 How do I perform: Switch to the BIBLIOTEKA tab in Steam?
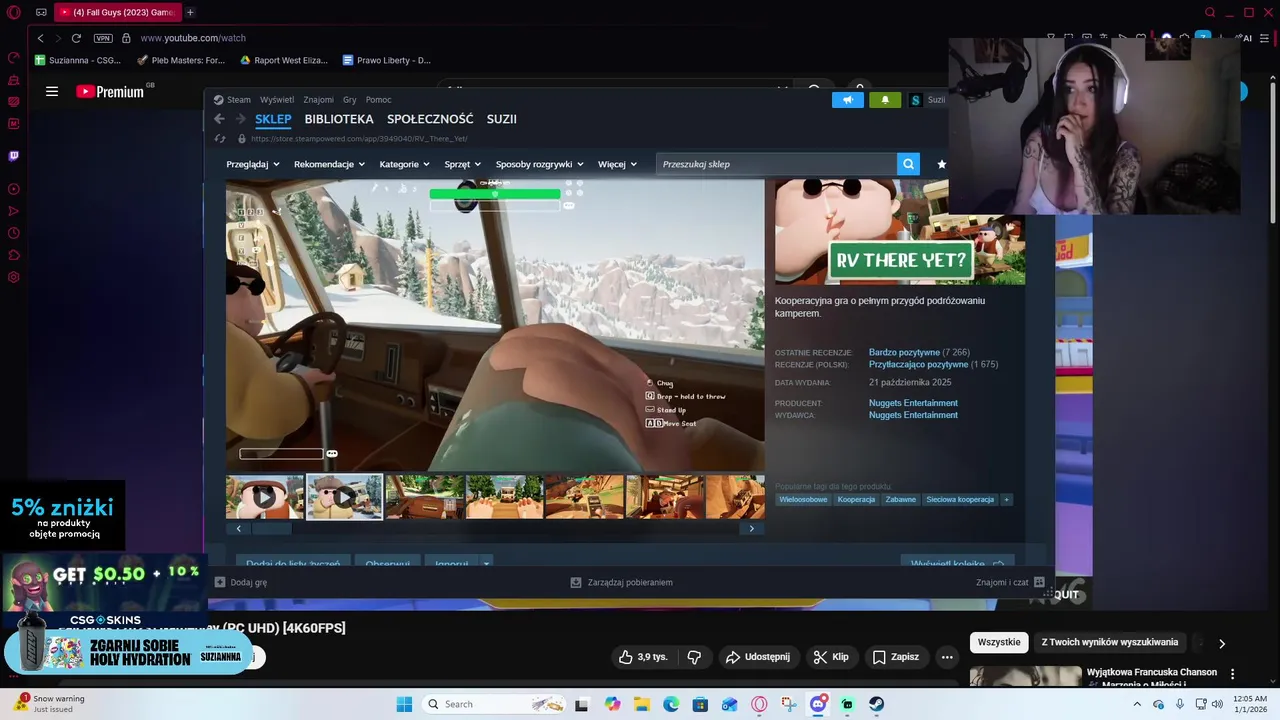click(x=339, y=119)
